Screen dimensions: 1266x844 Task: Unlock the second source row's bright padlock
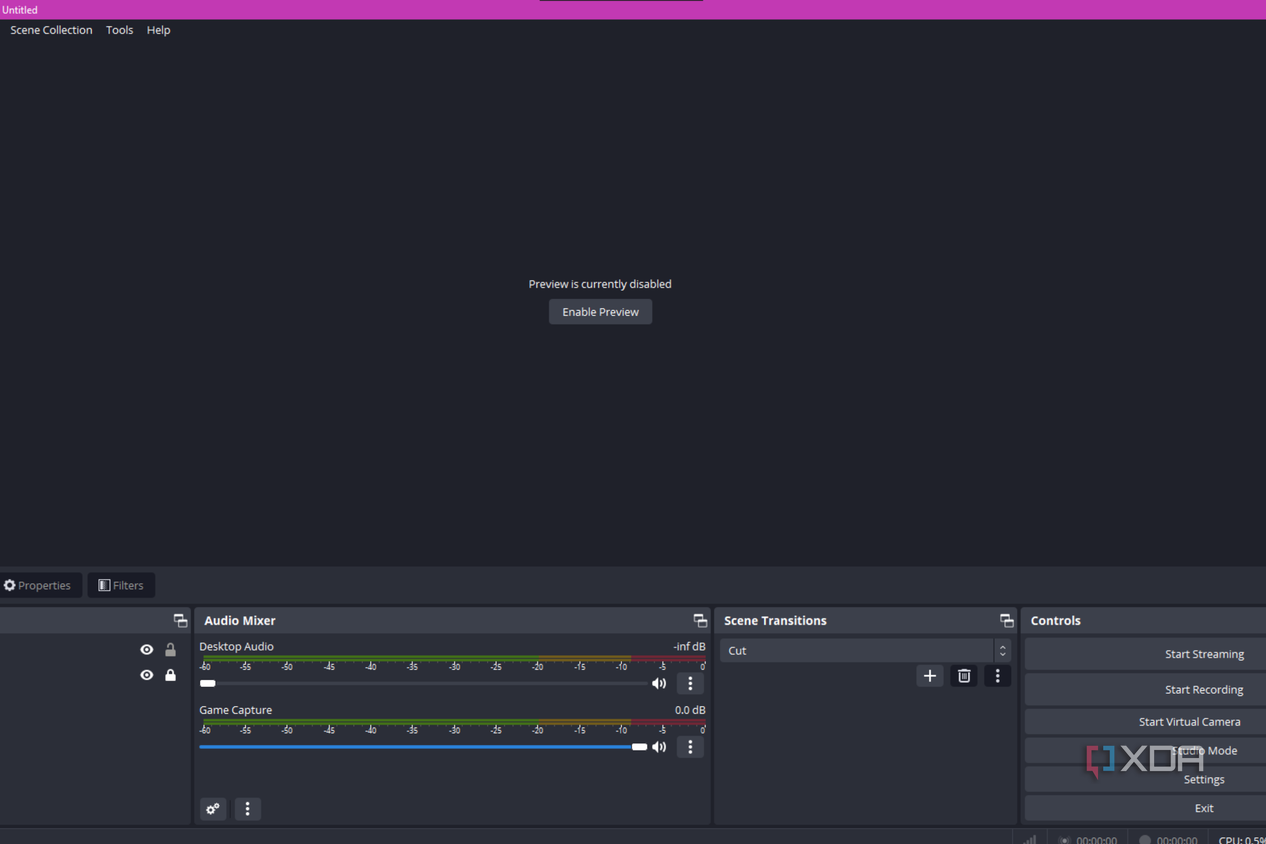coord(170,675)
